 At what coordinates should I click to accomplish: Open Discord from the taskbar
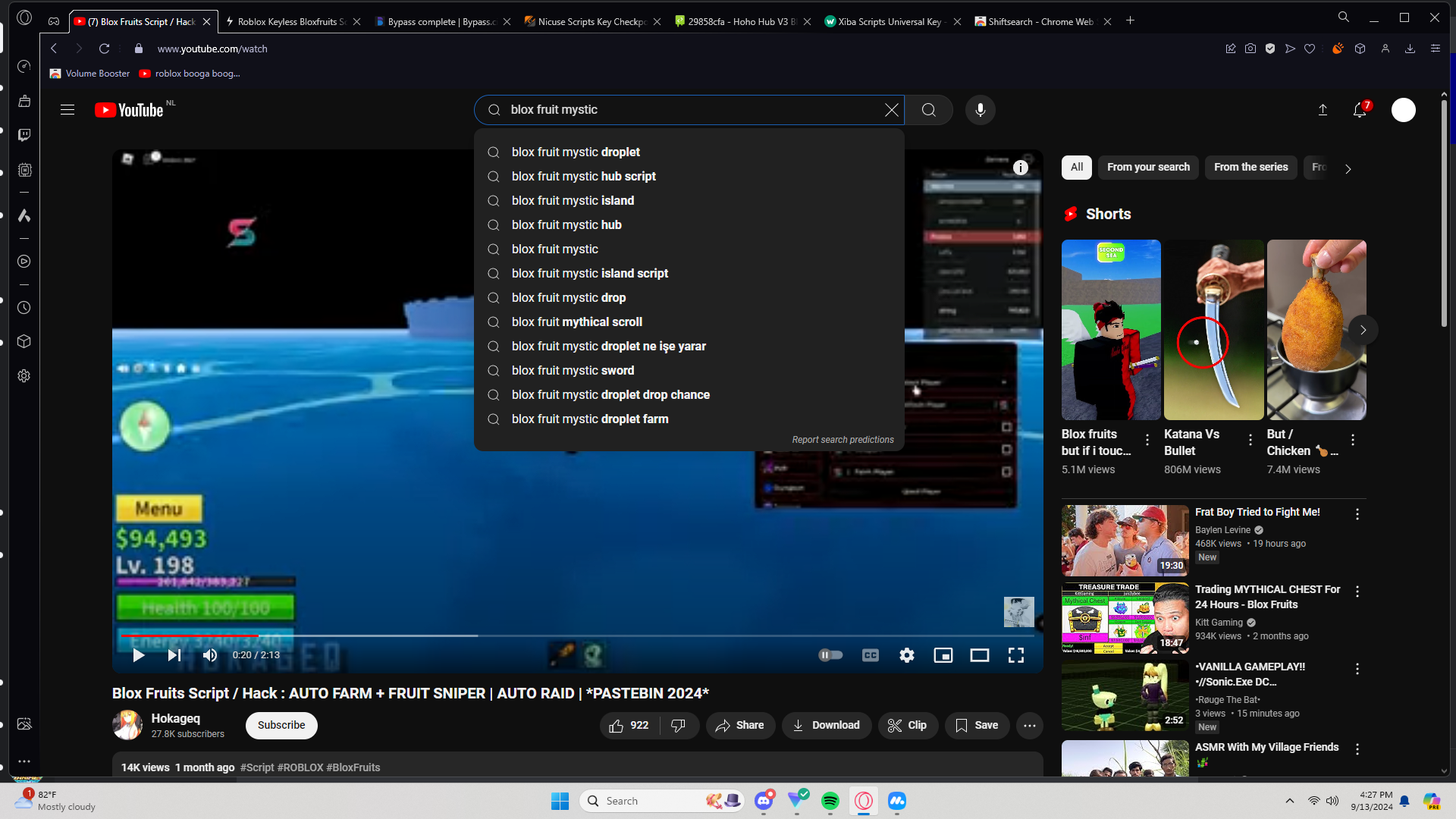[764, 801]
